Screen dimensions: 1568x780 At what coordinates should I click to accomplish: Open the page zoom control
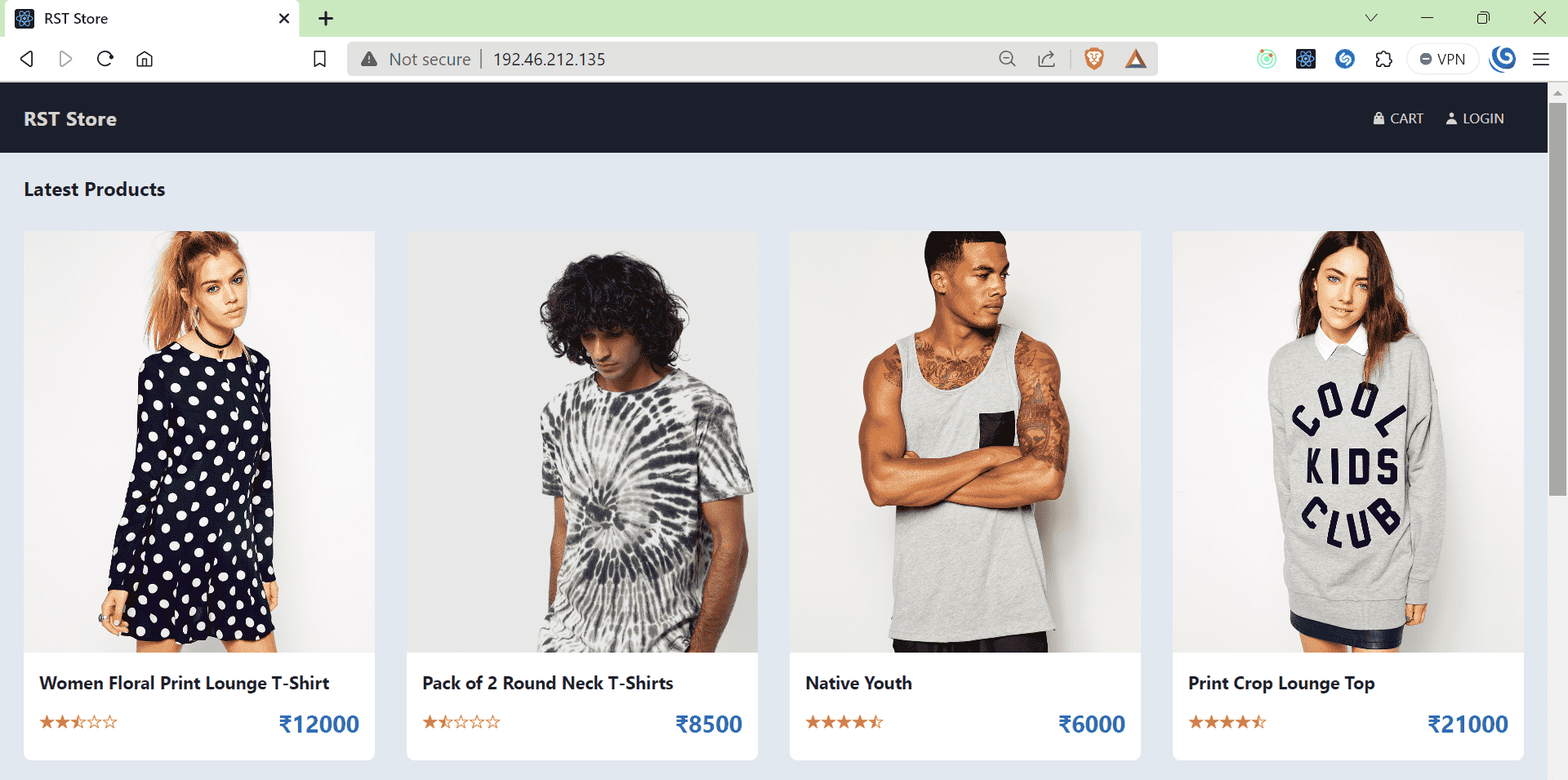click(x=1007, y=59)
